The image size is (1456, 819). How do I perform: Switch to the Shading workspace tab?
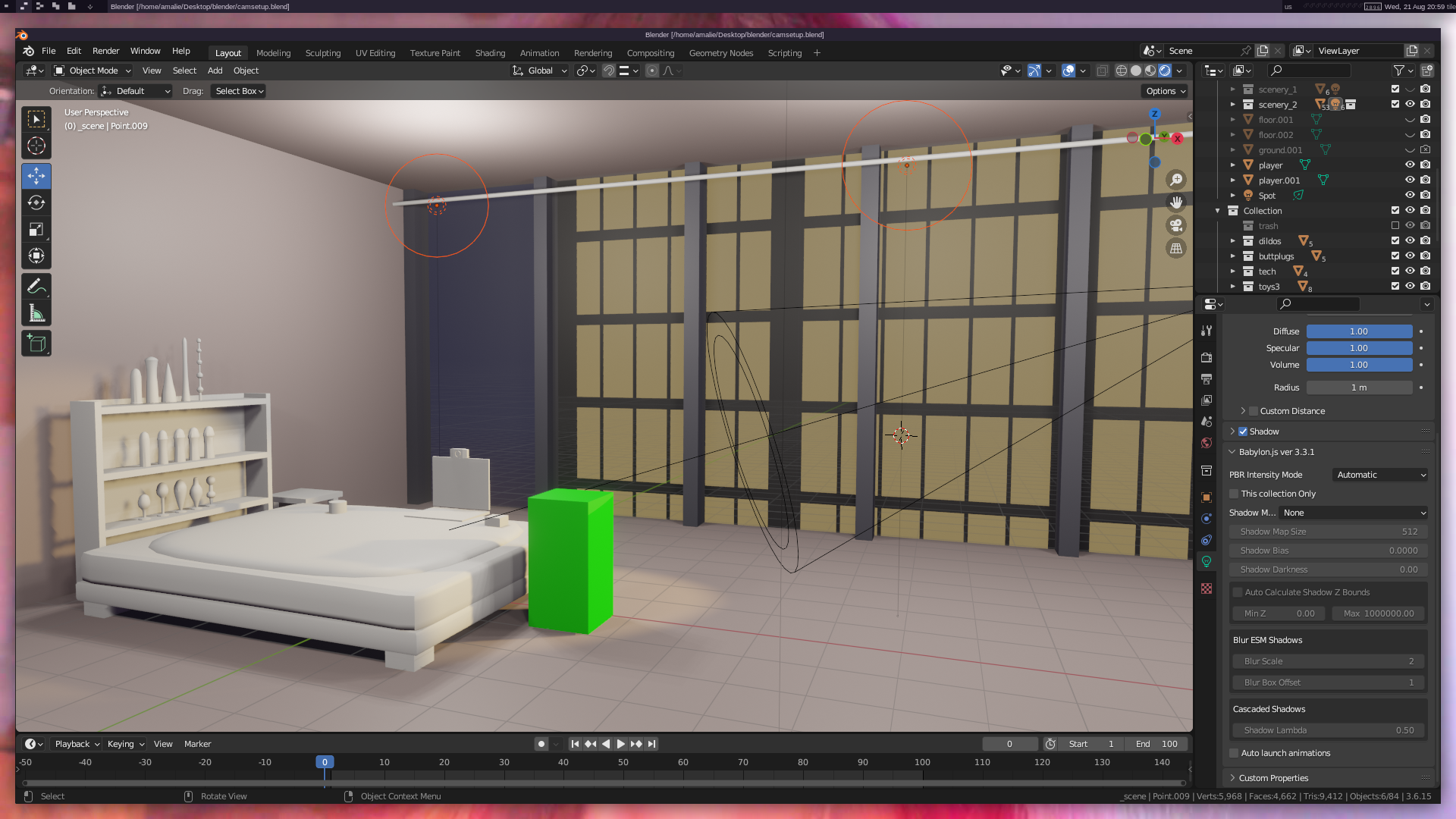pos(490,53)
